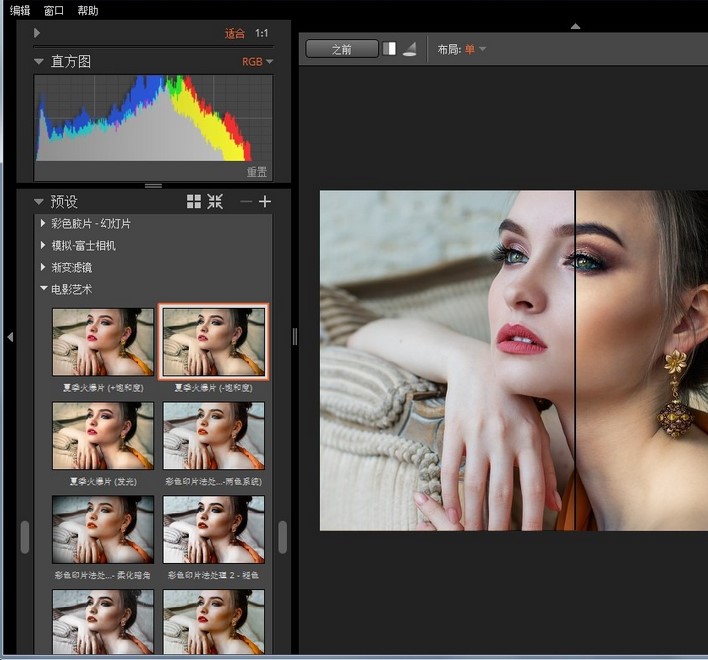The height and width of the screenshot is (660, 708).
Task: Click the collapse-all presets icon
Action: [215, 202]
